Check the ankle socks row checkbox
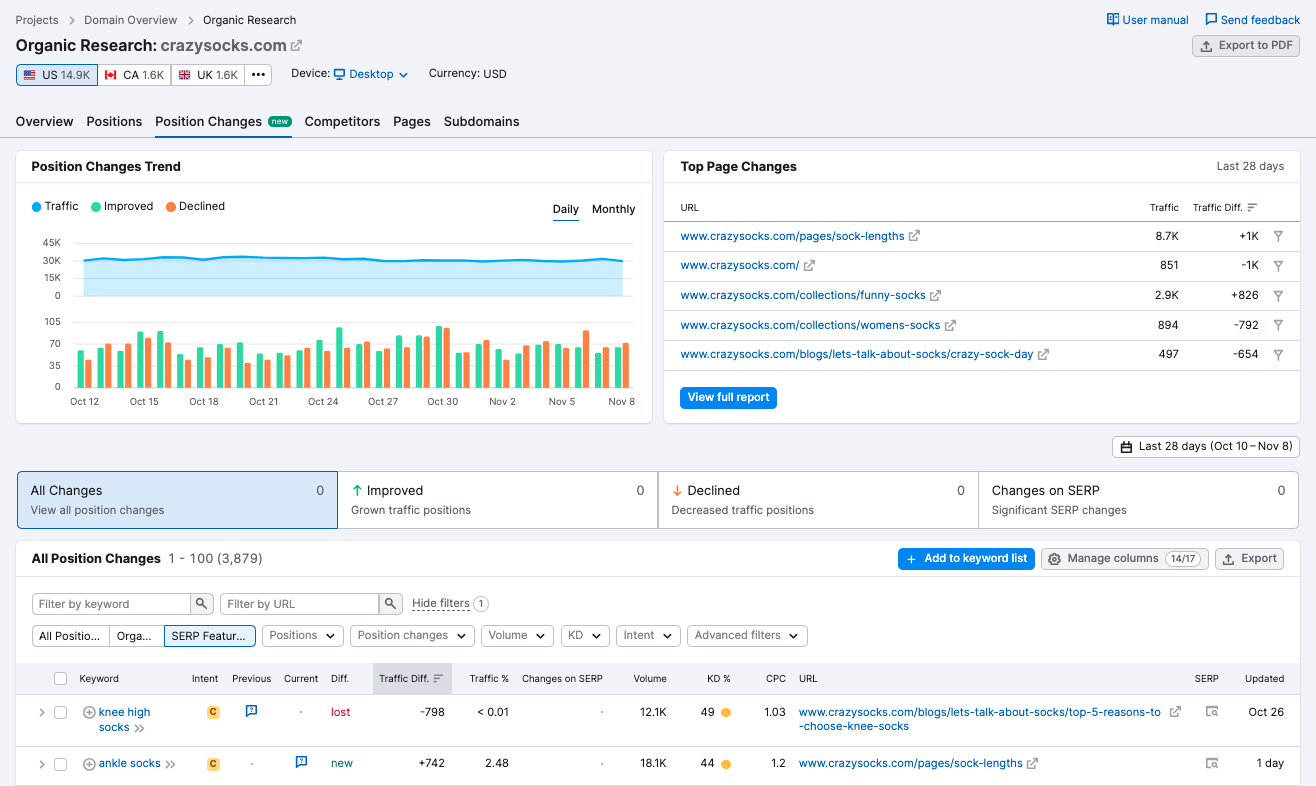 coord(60,764)
